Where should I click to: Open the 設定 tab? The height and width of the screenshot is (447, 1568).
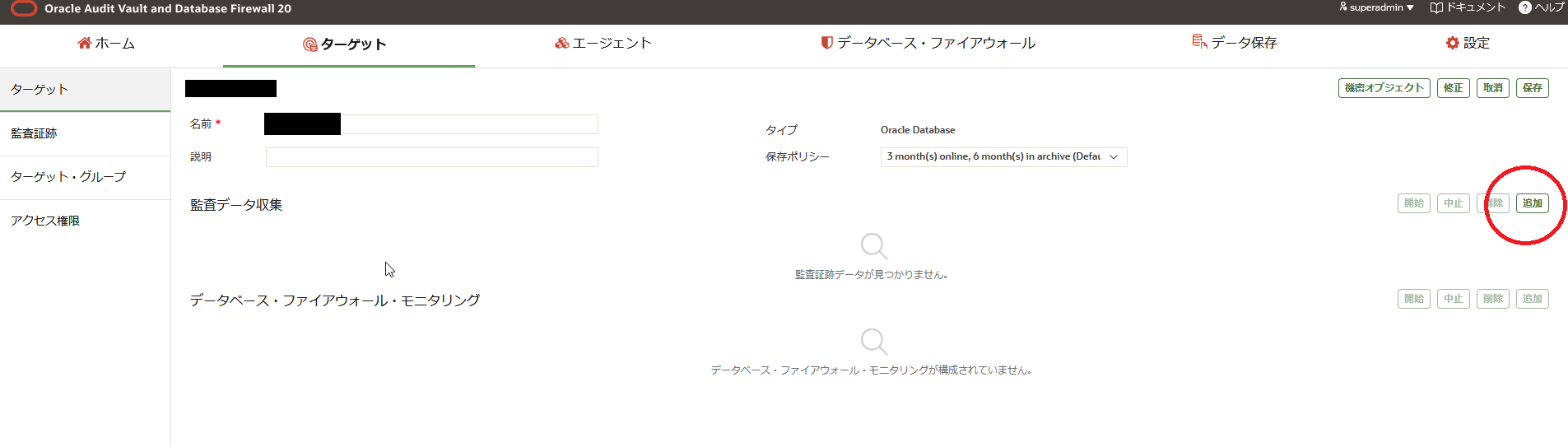(1468, 43)
